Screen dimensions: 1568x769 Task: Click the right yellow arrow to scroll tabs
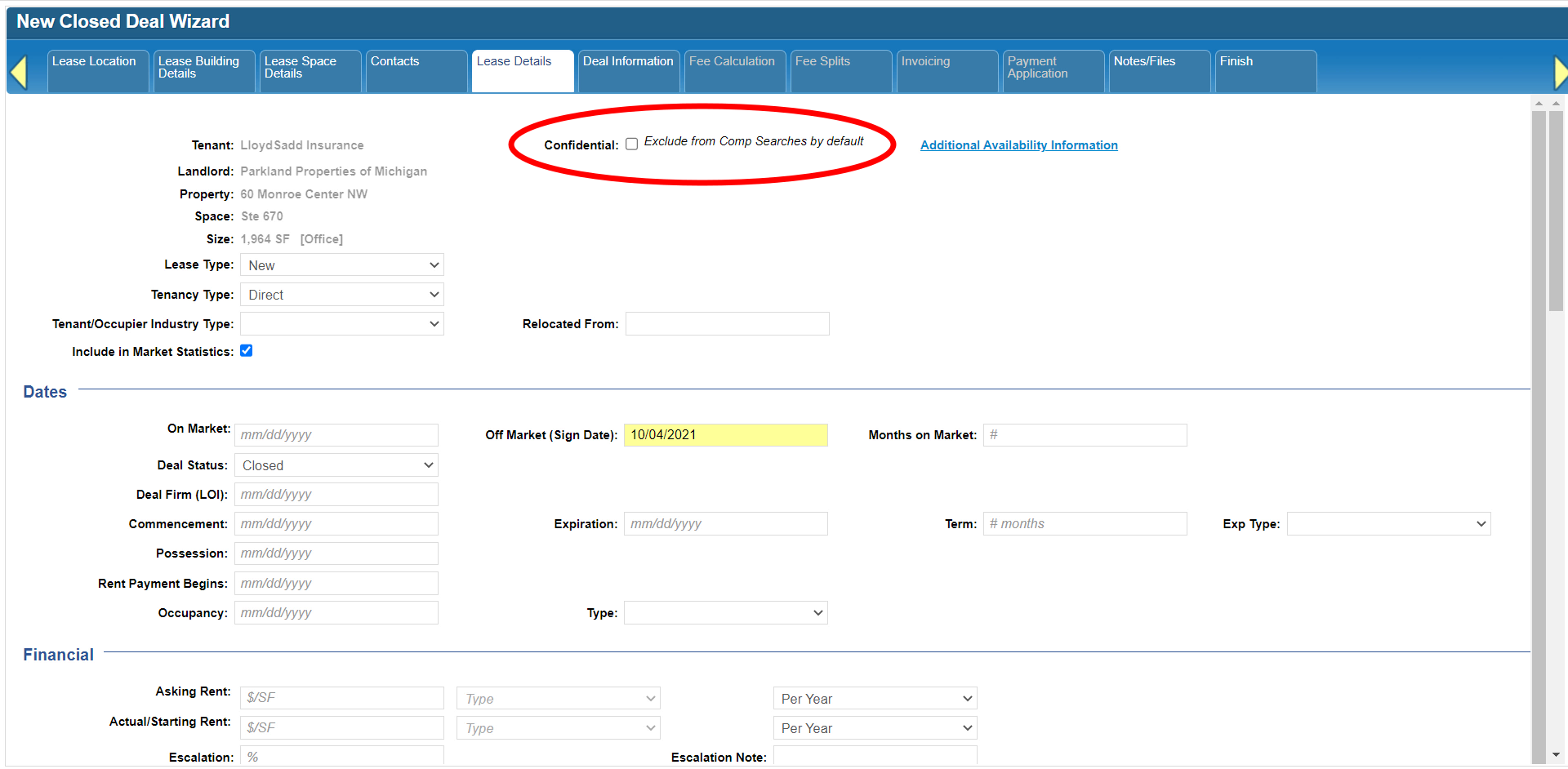click(1559, 72)
